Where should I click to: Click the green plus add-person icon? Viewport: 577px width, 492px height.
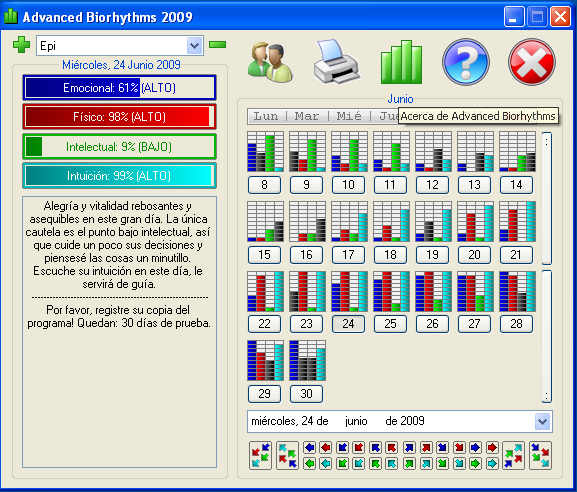(x=21, y=45)
